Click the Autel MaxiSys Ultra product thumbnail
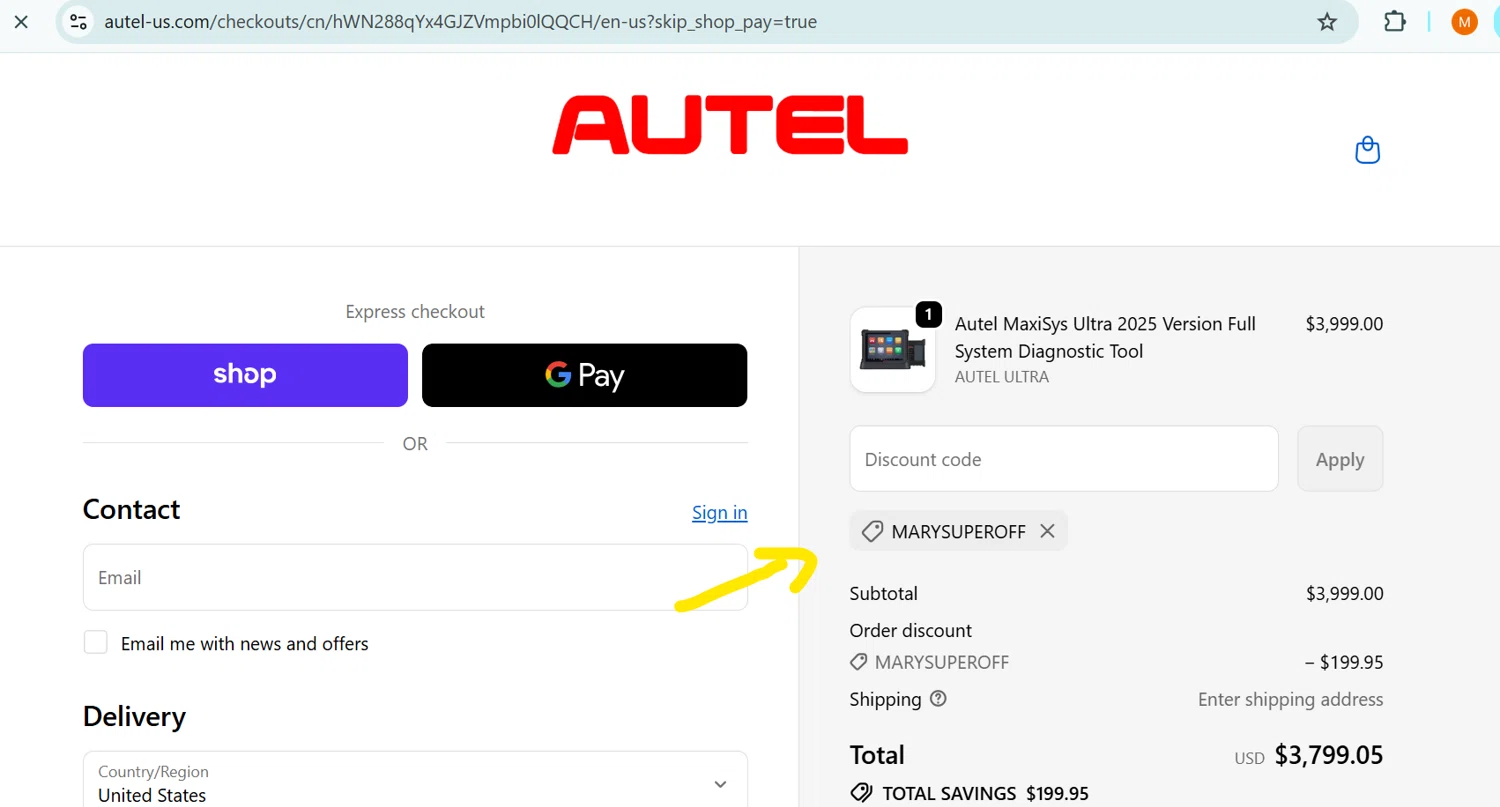The width and height of the screenshot is (1500, 807). (x=893, y=349)
